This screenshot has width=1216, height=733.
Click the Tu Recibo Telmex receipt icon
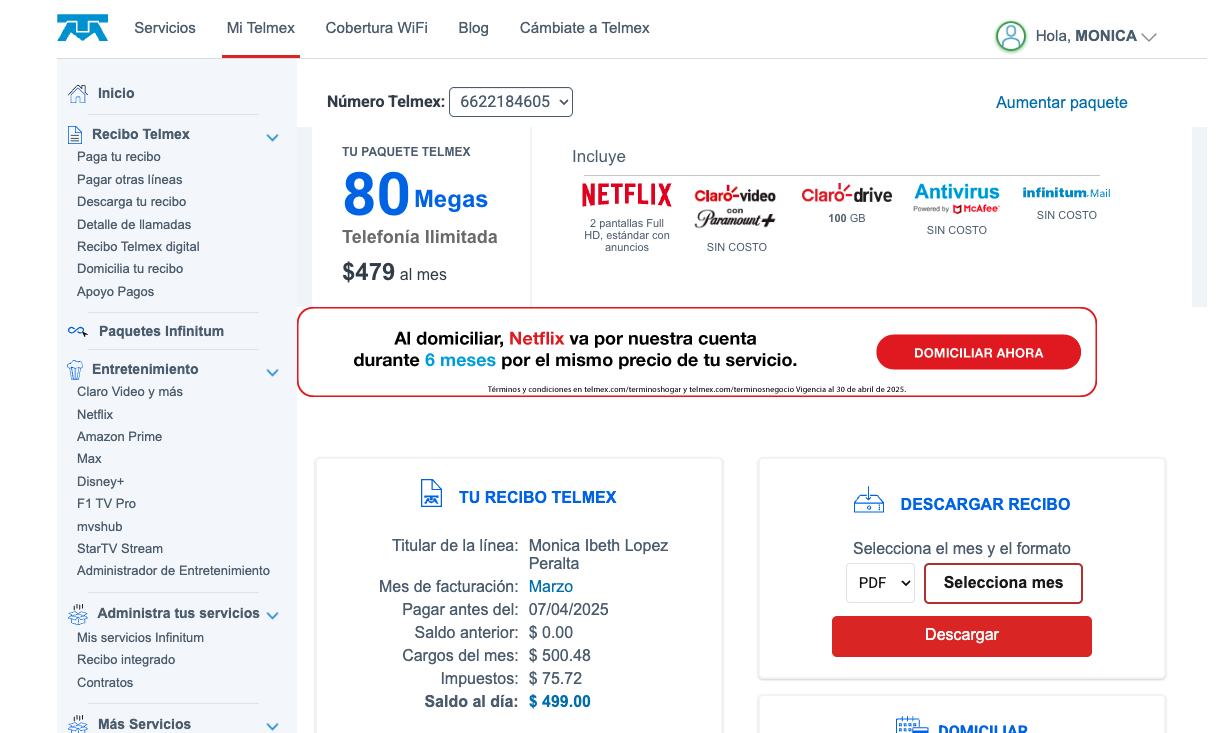431,494
